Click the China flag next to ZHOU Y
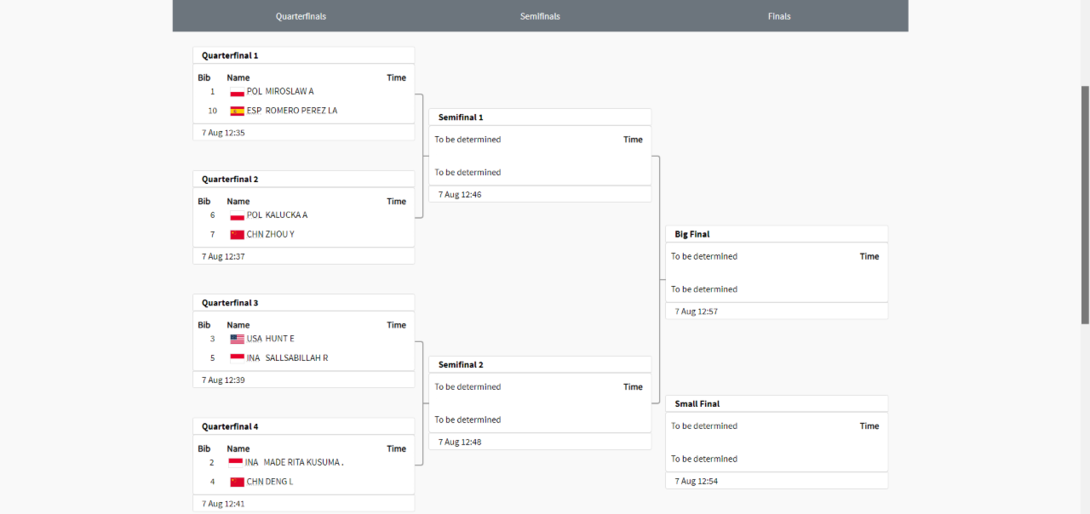 (237, 234)
